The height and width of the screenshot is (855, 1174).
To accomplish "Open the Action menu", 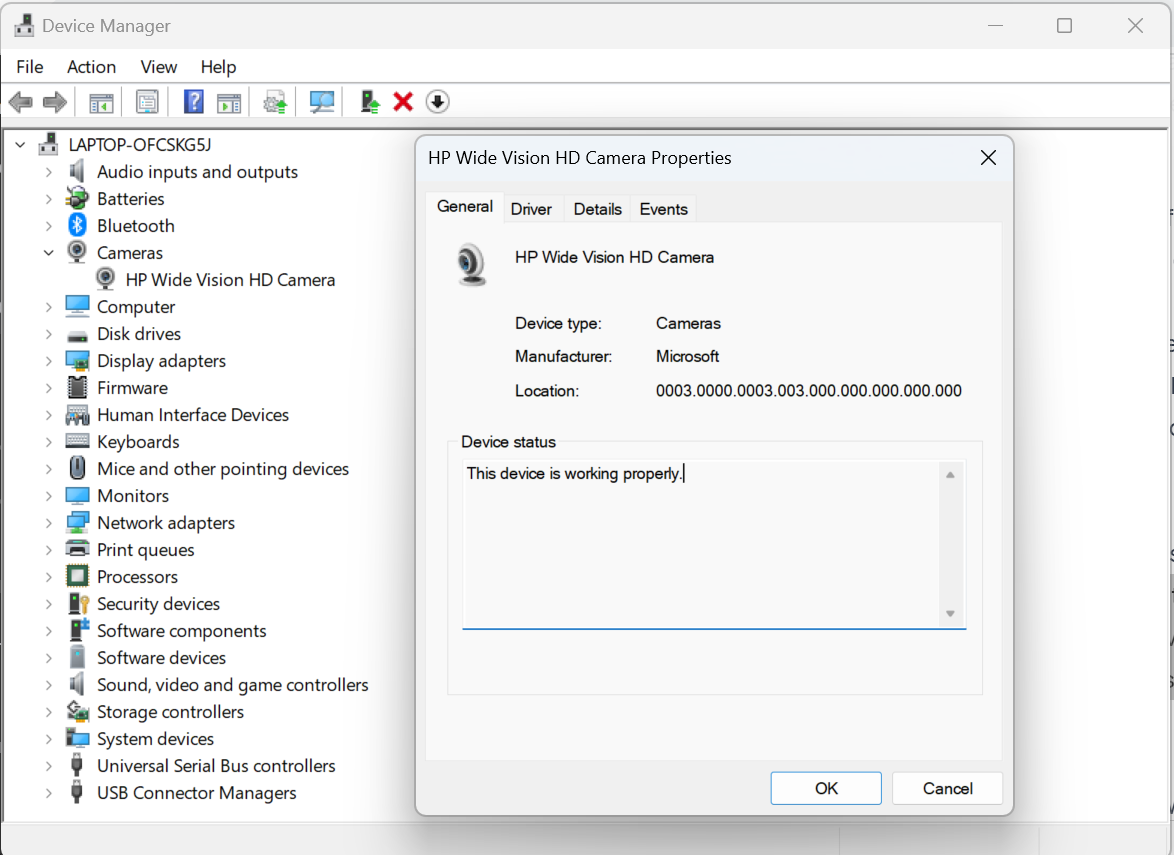I will (x=91, y=67).
